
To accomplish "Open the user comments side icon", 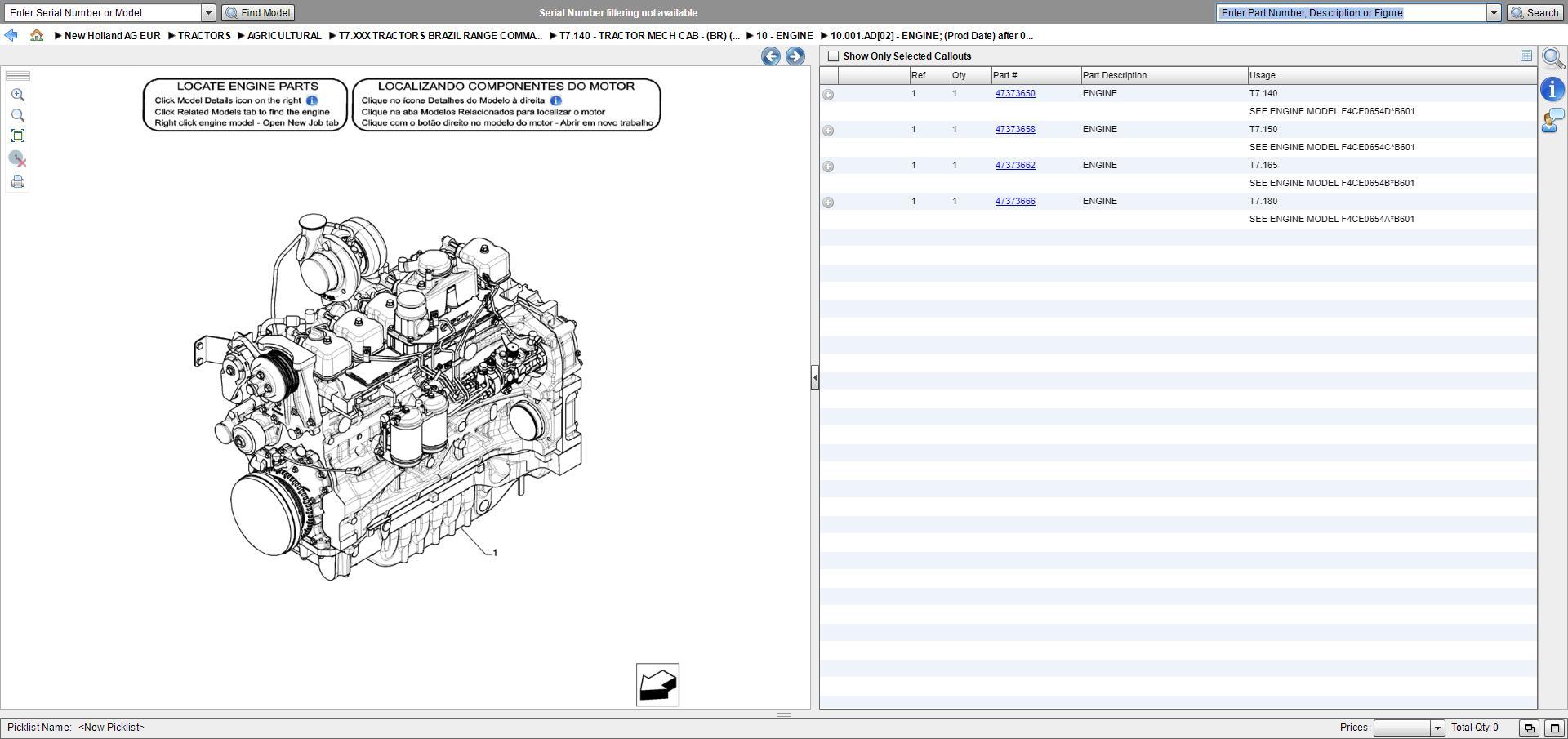I will click(1552, 122).
